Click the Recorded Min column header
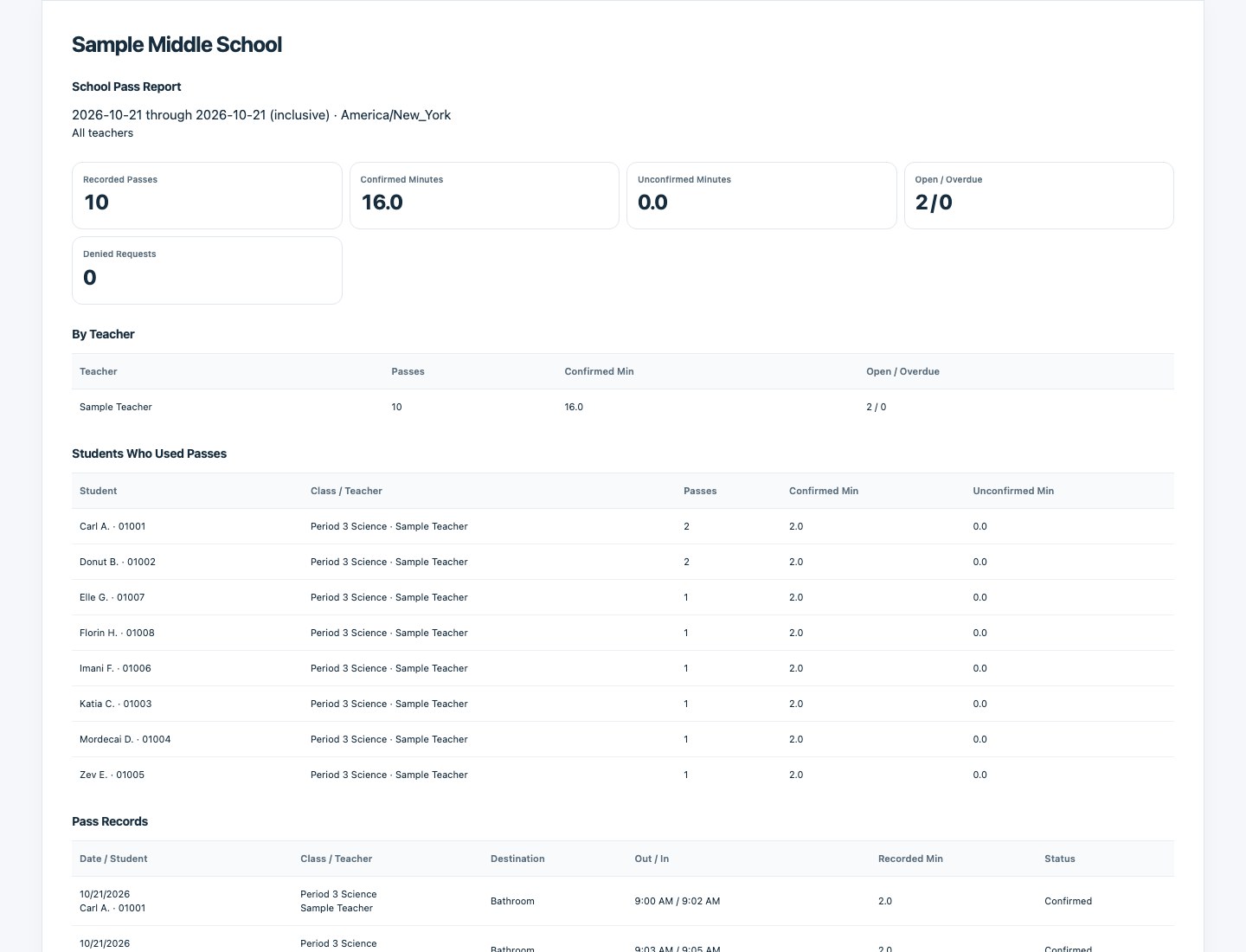The height and width of the screenshot is (952, 1246). coord(910,859)
